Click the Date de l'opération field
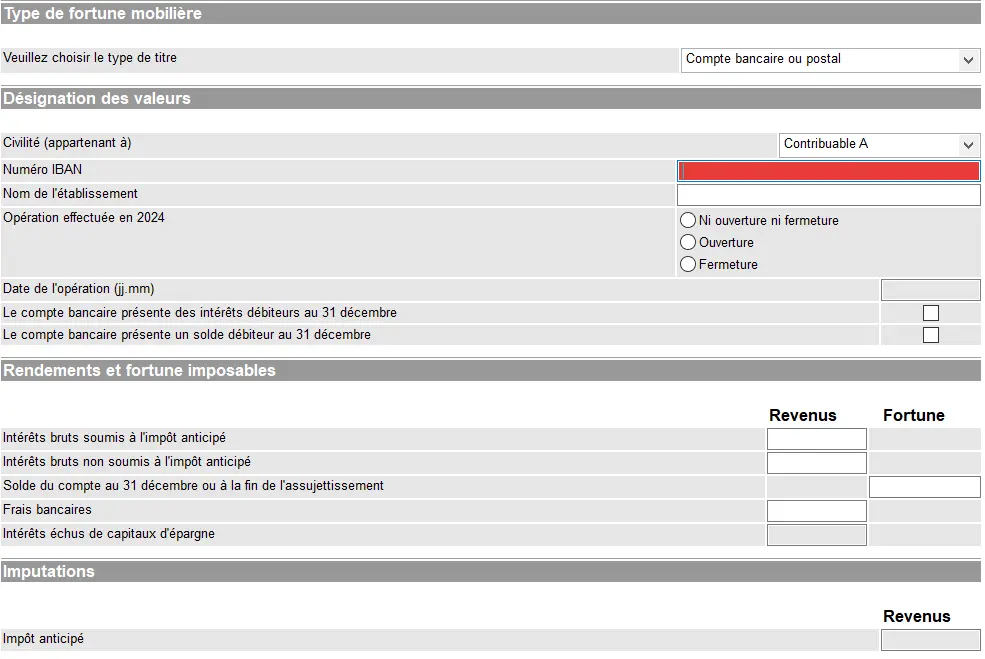Image resolution: width=985 pixels, height=659 pixels. [930, 290]
